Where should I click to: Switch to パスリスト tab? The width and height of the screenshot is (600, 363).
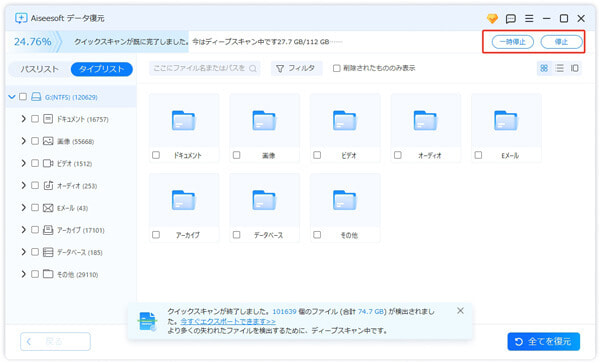click(x=39, y=69)
